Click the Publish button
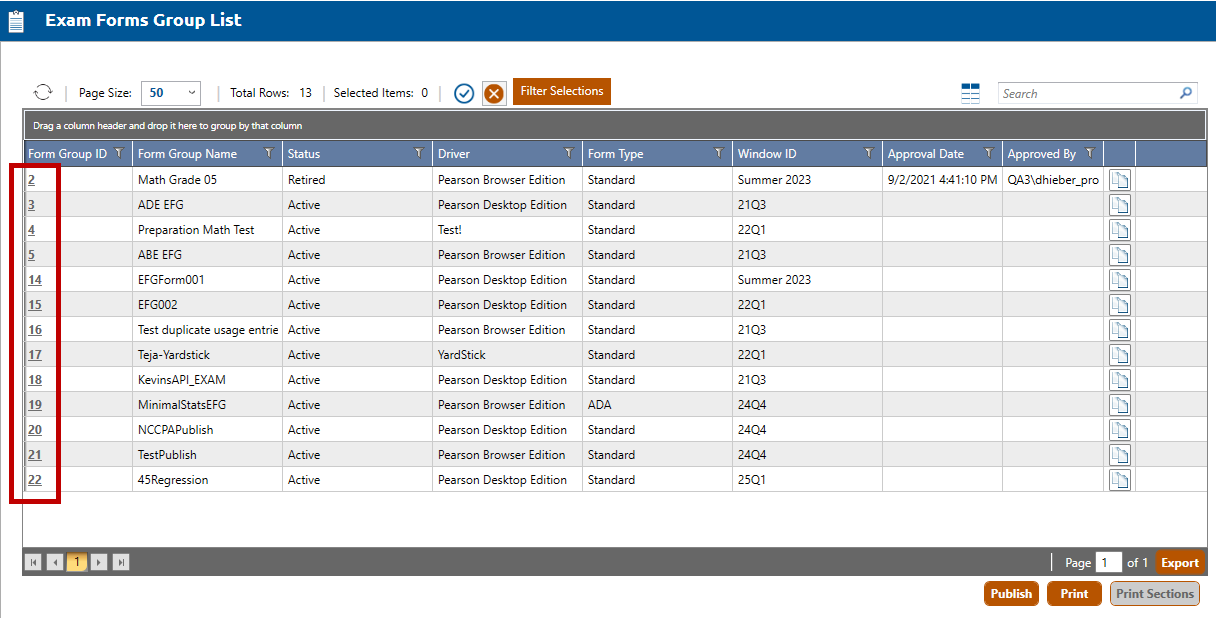The image size is (1216, 618). [1011, 593]
